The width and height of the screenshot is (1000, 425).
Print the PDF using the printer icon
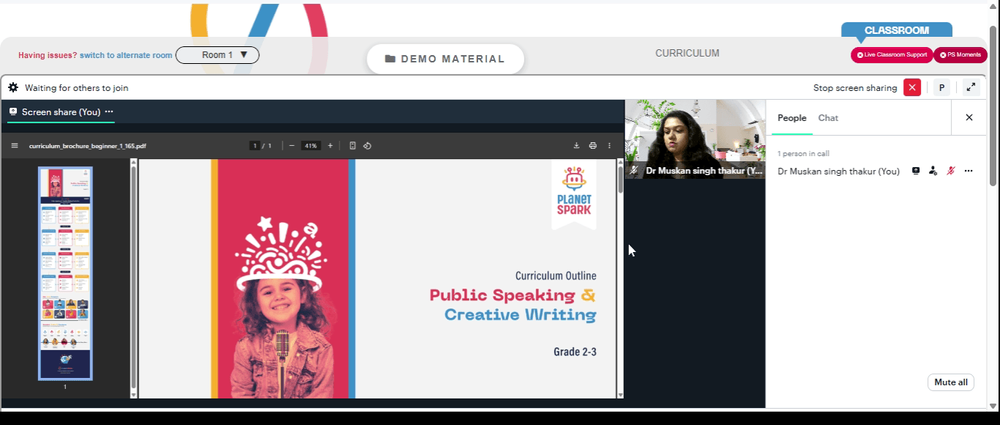(x=593, y=145)
